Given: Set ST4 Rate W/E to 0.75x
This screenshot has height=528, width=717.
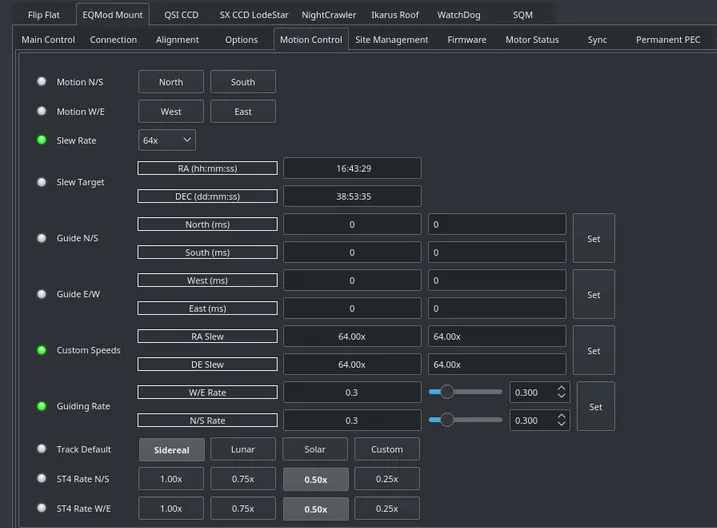Looking at the screenshot, I should (243, 509).
